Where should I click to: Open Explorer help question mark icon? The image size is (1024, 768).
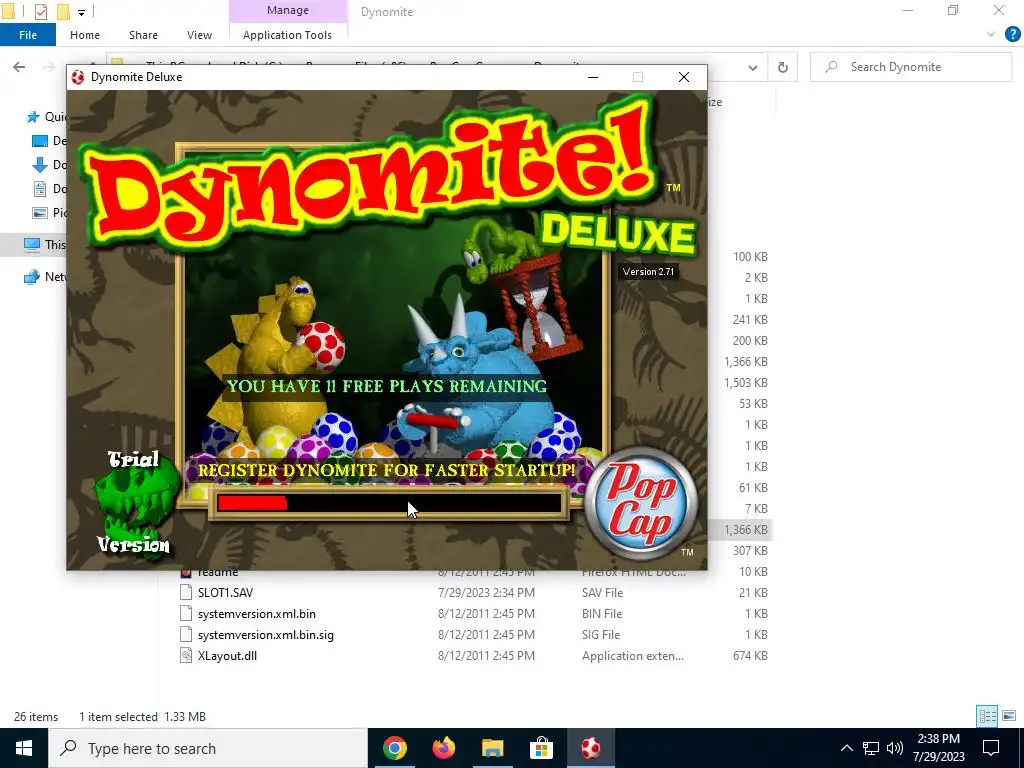(1012, 35)
